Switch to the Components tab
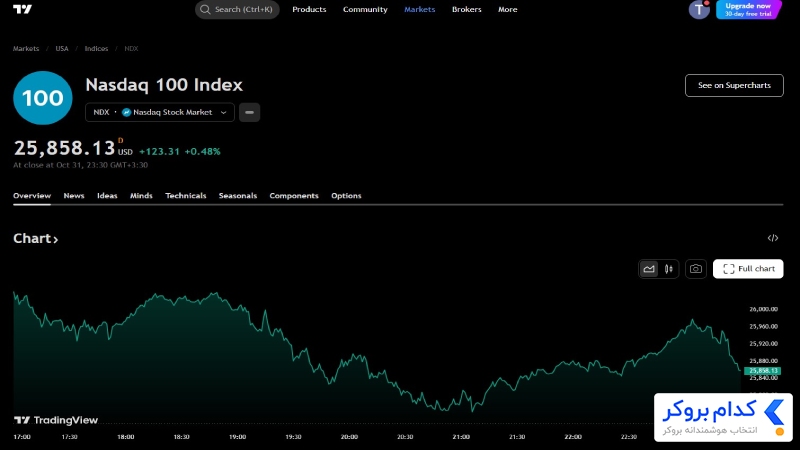Image resolution: width=800 pixels, height=450 pixels. click(294, 195)
